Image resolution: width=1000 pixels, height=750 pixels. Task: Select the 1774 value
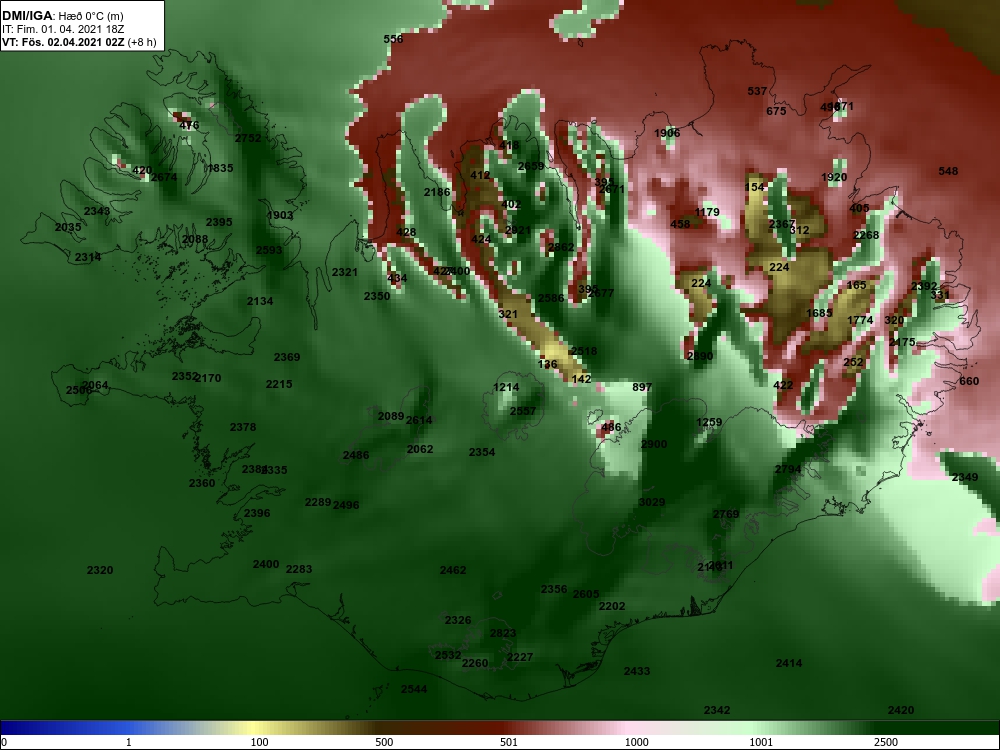[x=860, y=320]
